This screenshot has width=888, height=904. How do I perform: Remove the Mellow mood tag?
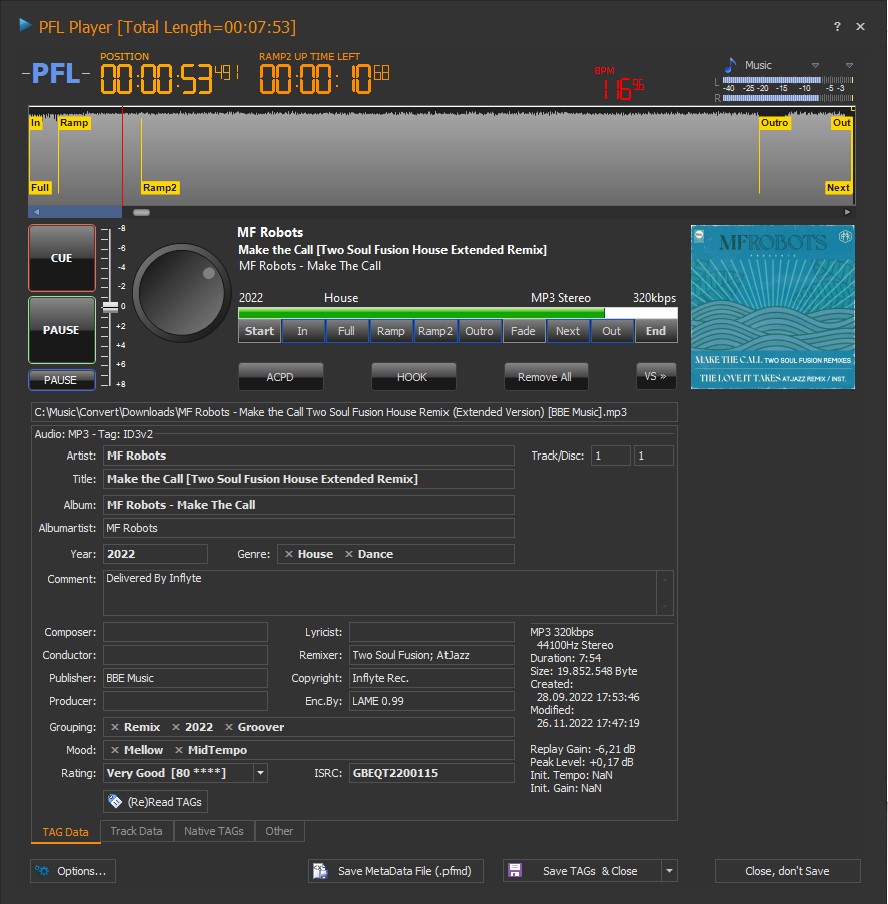[115, 750]
